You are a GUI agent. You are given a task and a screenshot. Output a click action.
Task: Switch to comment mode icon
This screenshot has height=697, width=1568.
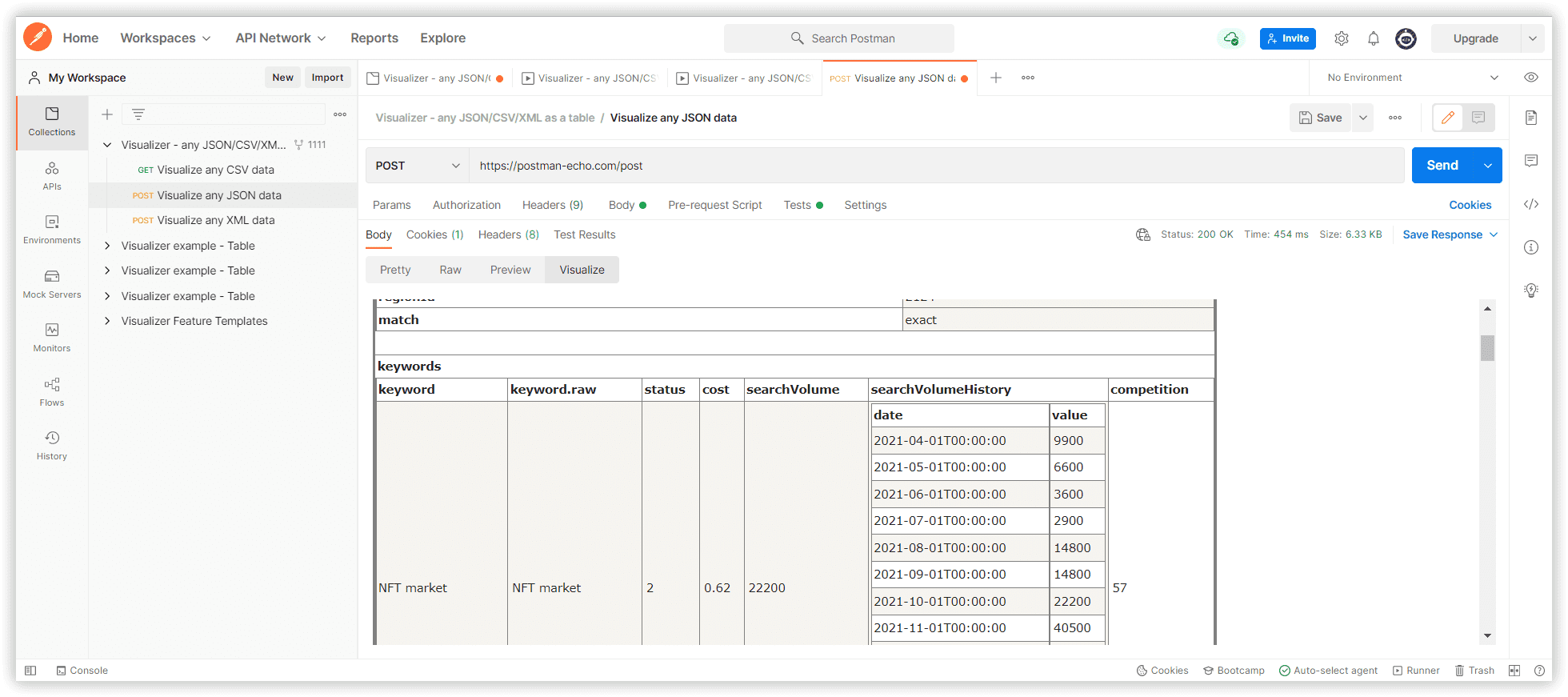point(1478,118)
